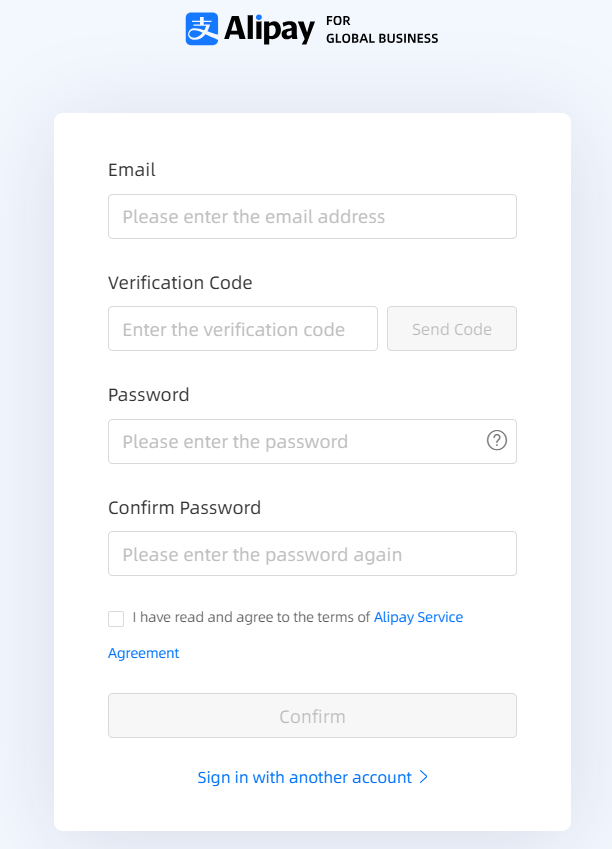
Task: Click the blue 'Alipay Service' link text
Action: (x=418, y=617)
